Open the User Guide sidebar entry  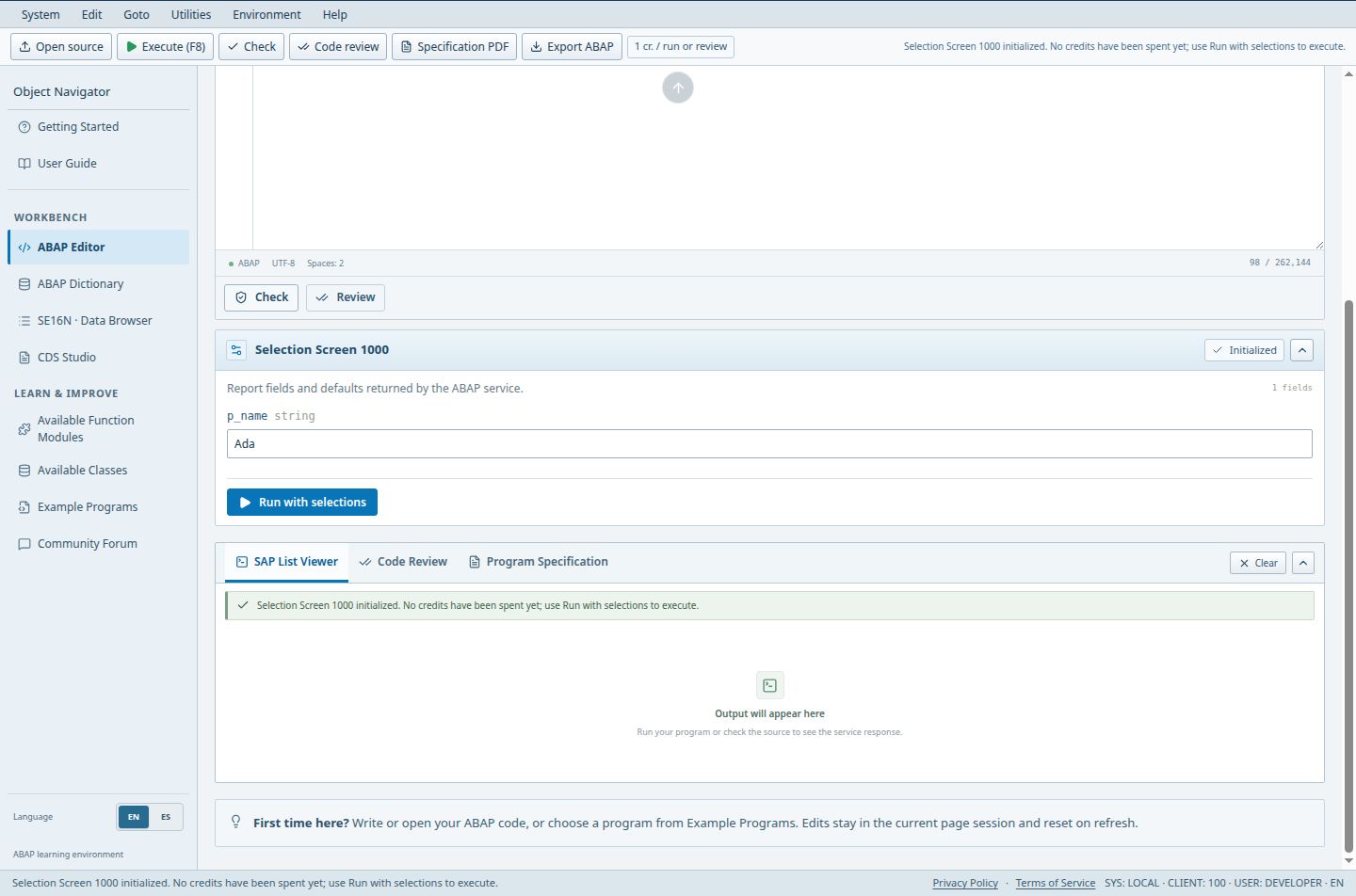point(98,164)
